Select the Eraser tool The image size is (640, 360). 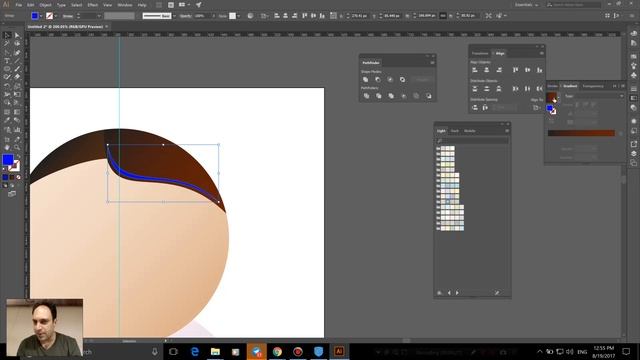click(x=17, y=77)
